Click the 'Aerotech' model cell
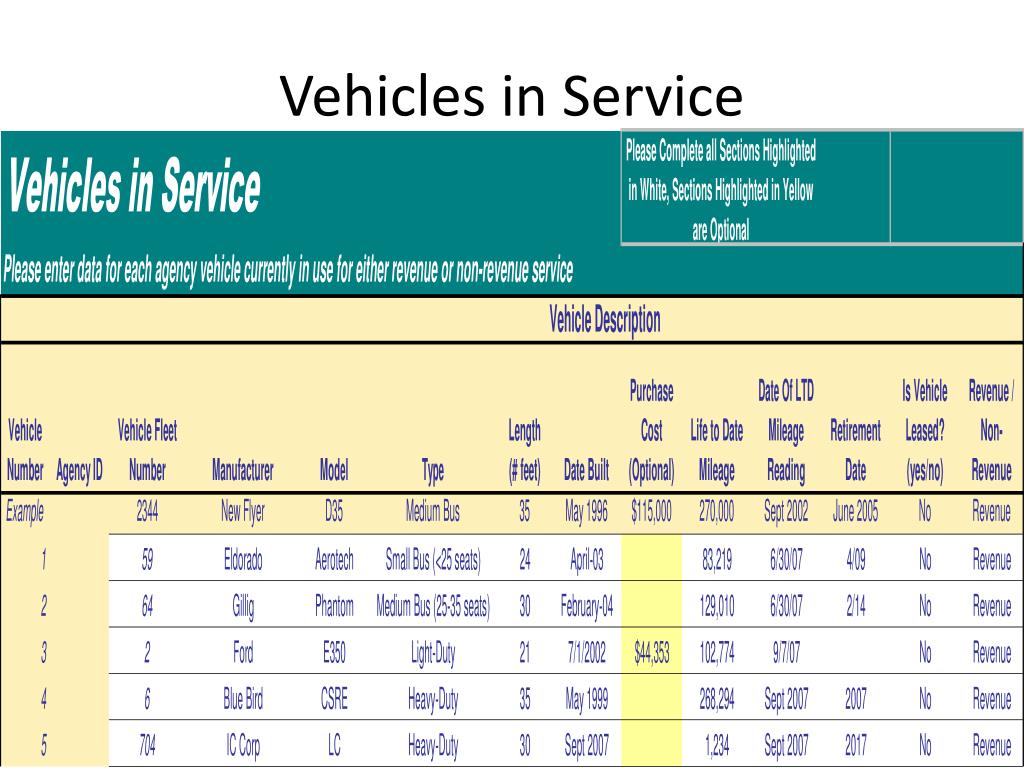Image resolution: width=1024 pixels, height=768 pixels. tap(334, 560)
